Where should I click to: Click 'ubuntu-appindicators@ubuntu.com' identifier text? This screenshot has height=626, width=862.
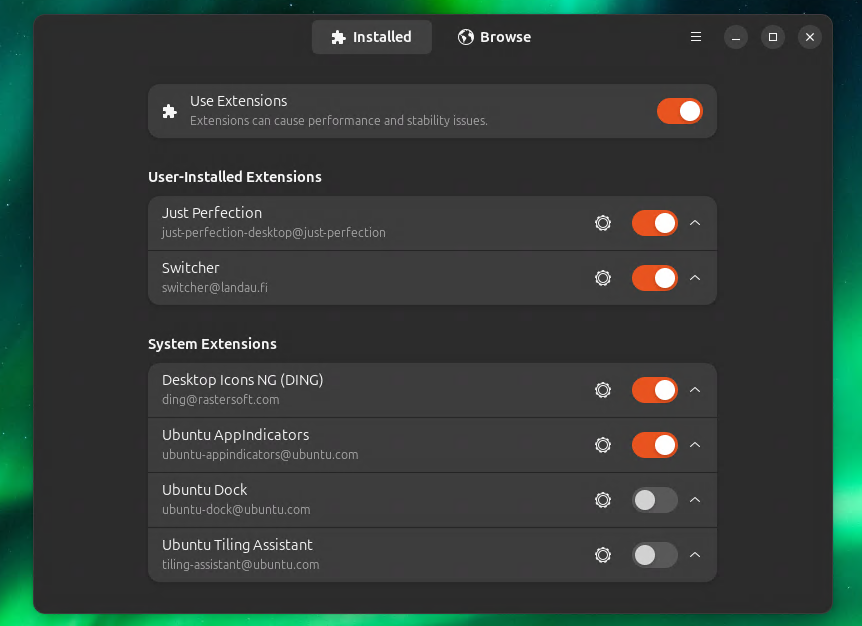pos(260,455)
